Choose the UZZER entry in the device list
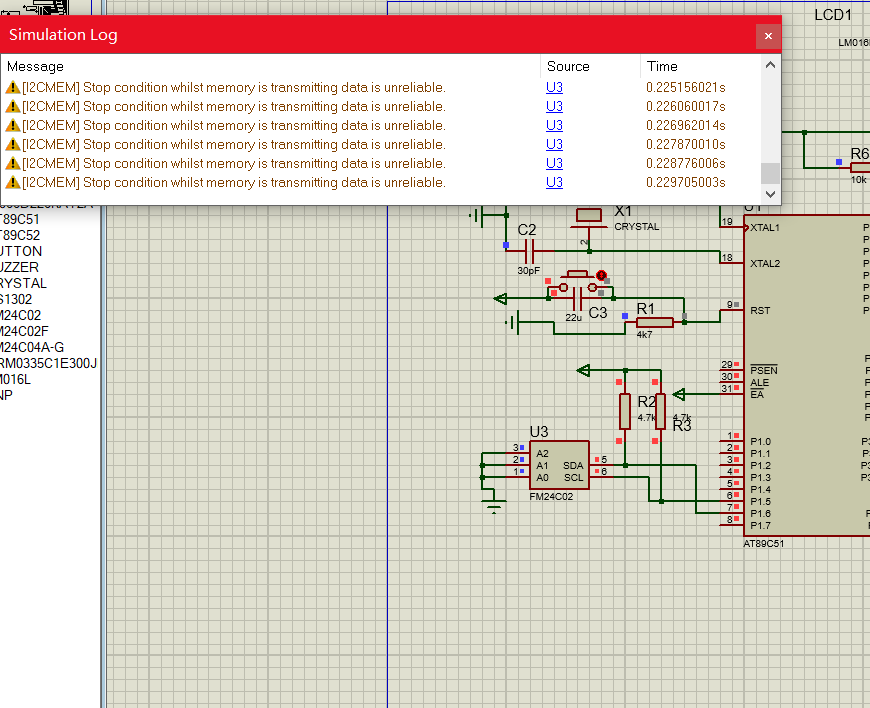This screenshot has width=870, height=708. [x=19, y=267]
